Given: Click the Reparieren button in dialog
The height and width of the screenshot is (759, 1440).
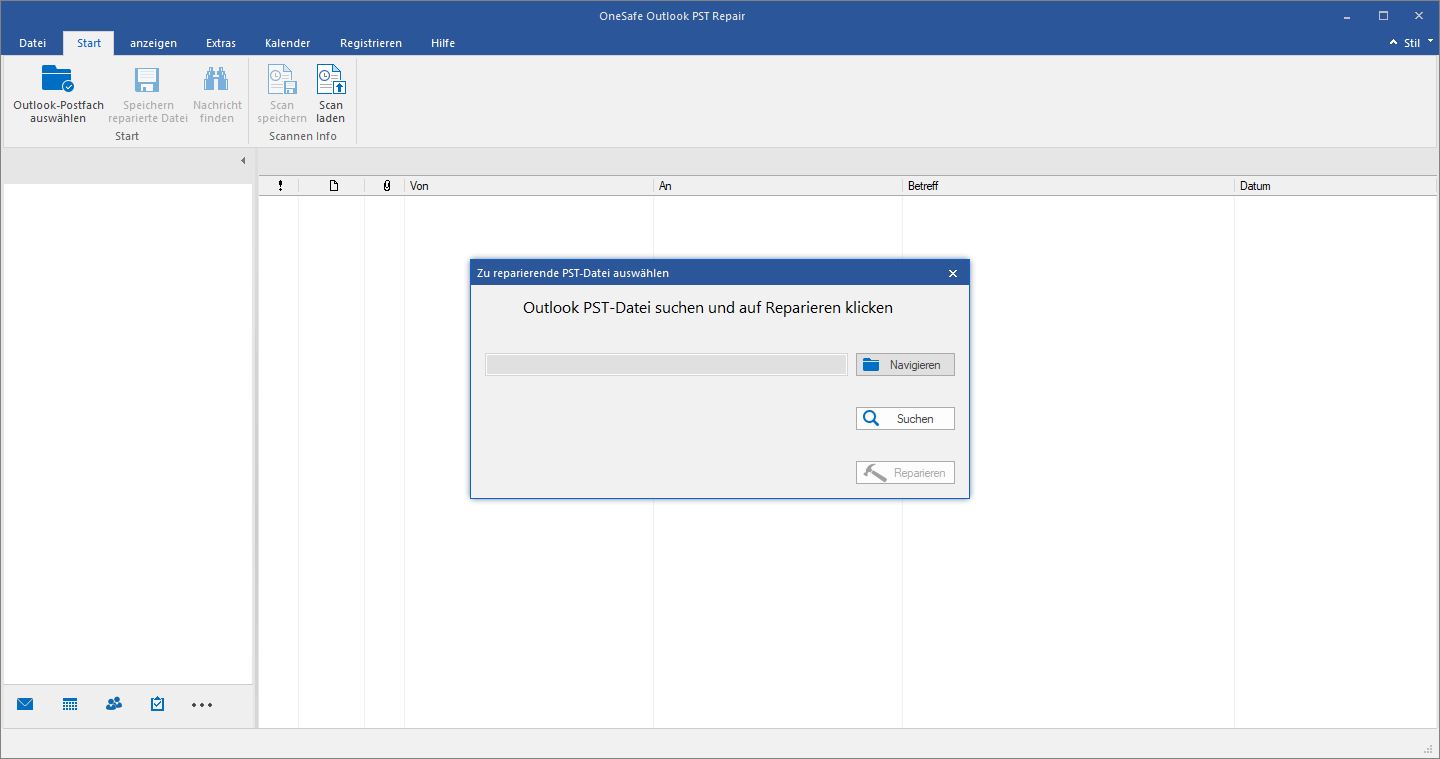Looking at the screenshot, I should click(x=905, y=473).
